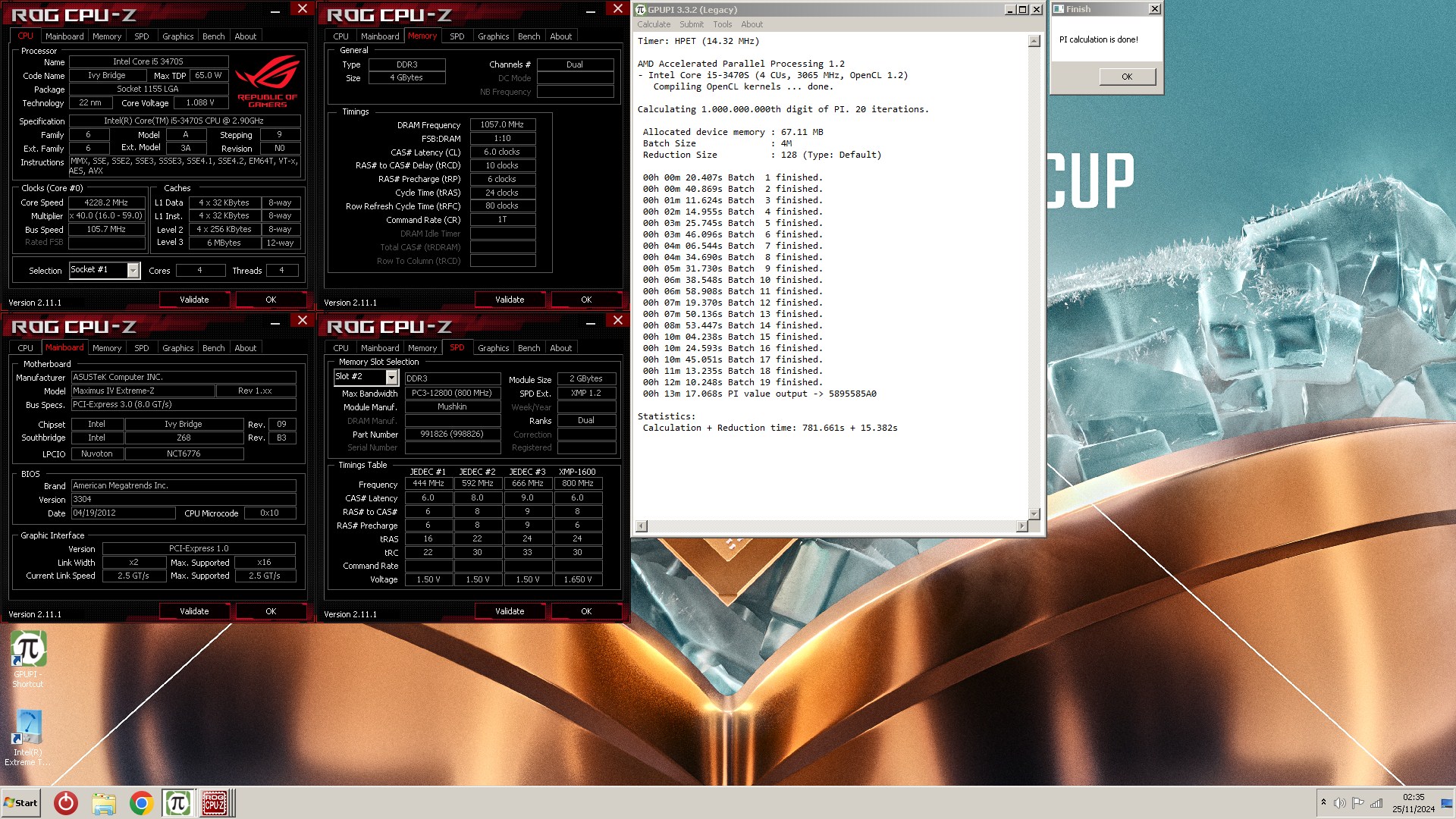This screenshot has height=819, width=1456.
Task: Click OK in the DRAM Frequency CPU-Z window
Action: [x=586, y=300]
